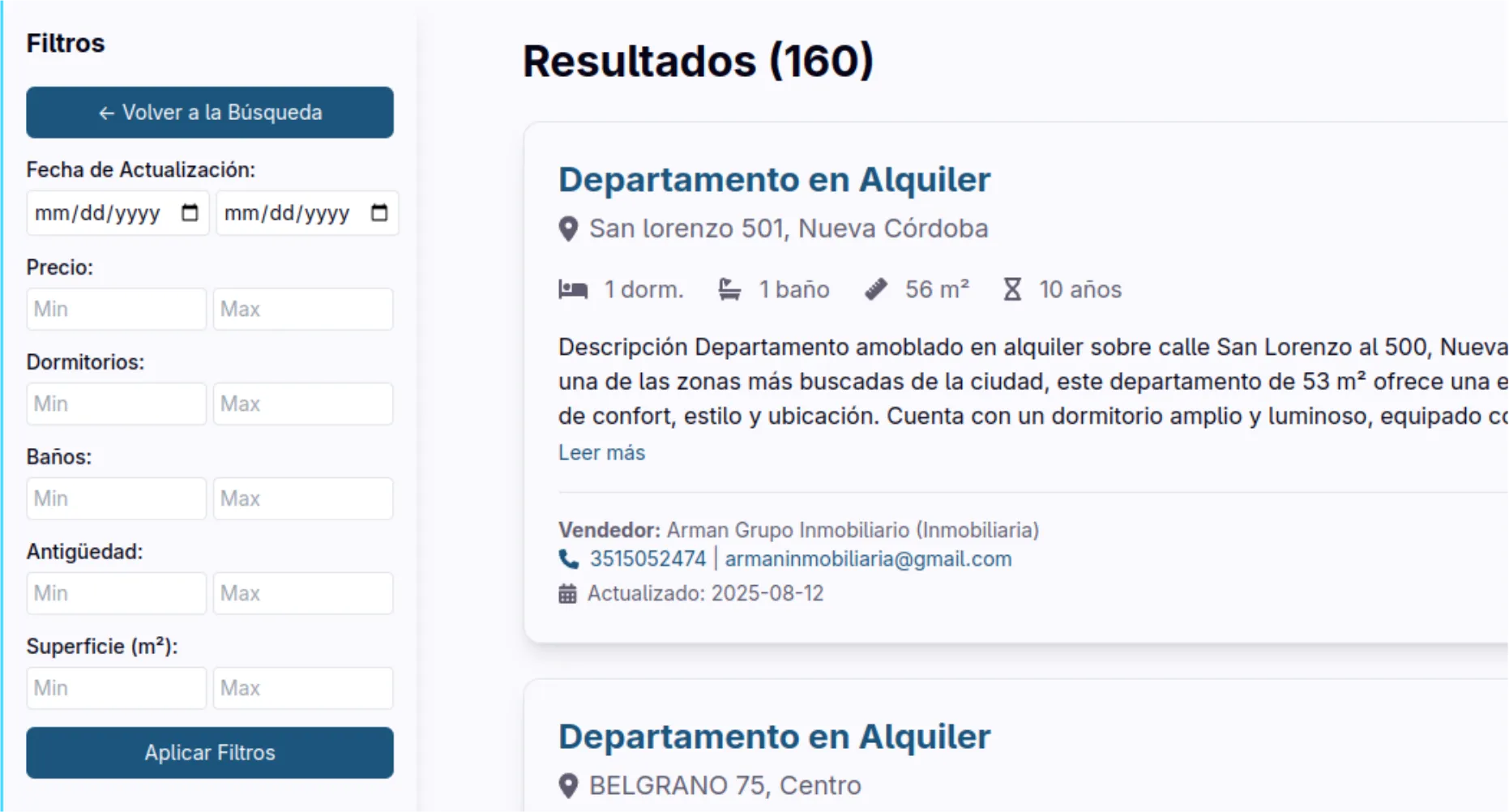Viewport: 1509px width, 812px height.
Task: Click the bathtub icon beside 1 baño
Action: pyautogui.click(x=729, y=289)
